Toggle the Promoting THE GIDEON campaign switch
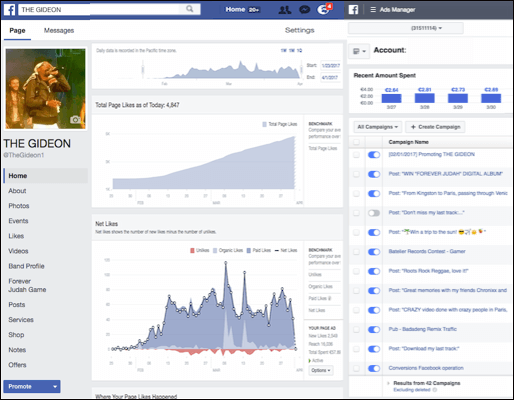The height and width of the screenshot is (400, 514). tap(374, 155)
